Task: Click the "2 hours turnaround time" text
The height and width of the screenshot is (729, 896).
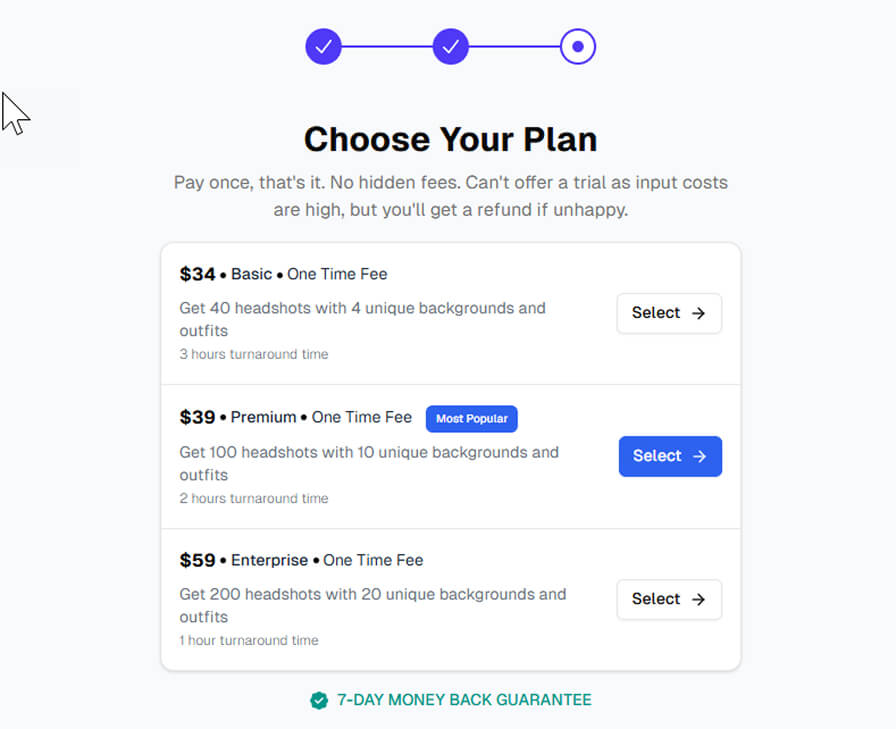Action: pos(254,498)
